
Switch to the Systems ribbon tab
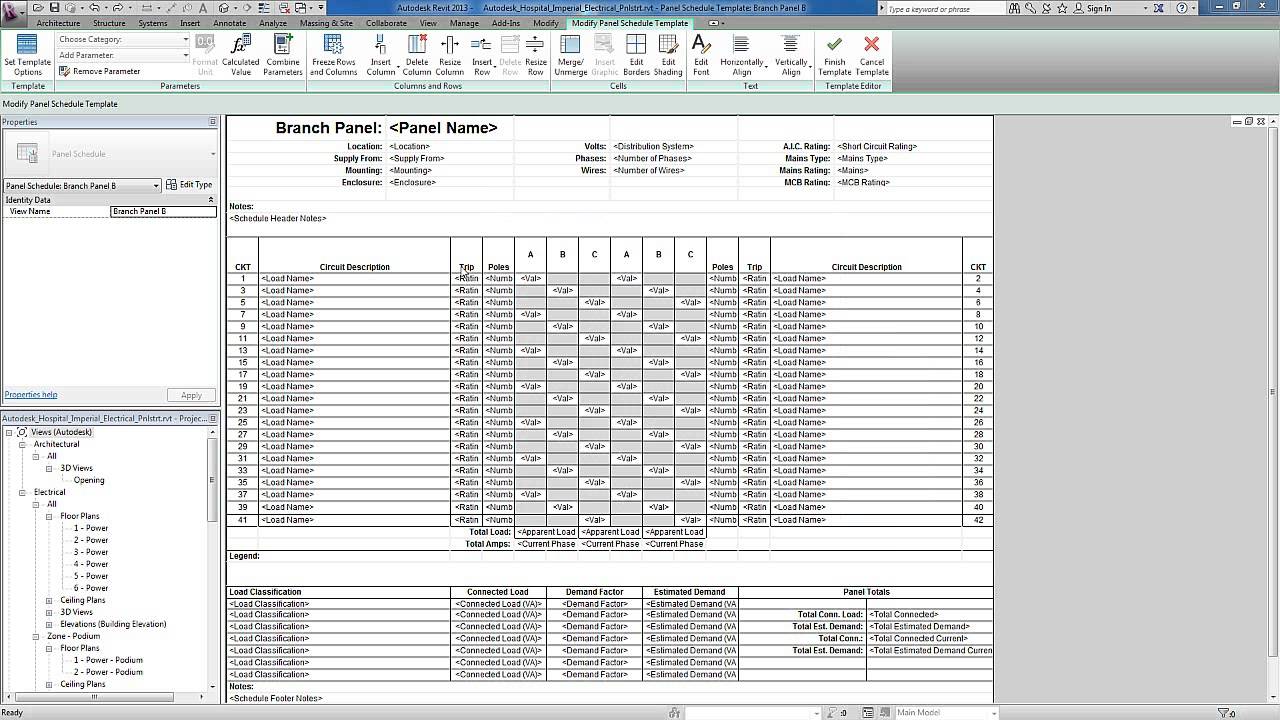click(x=153, y=23)
